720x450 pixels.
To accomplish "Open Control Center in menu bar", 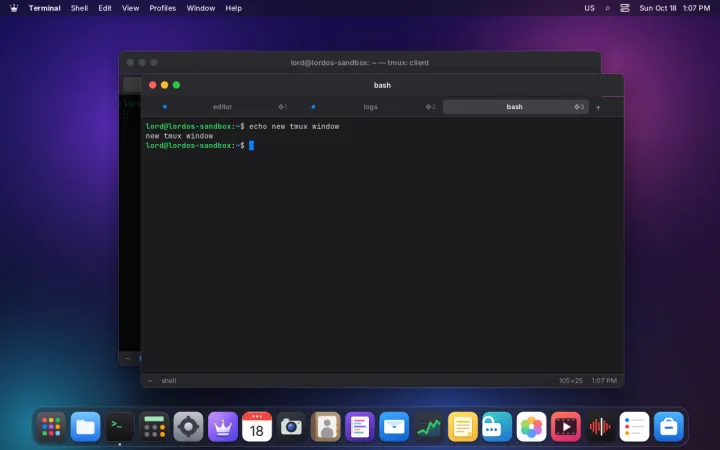I will (624, 8).
